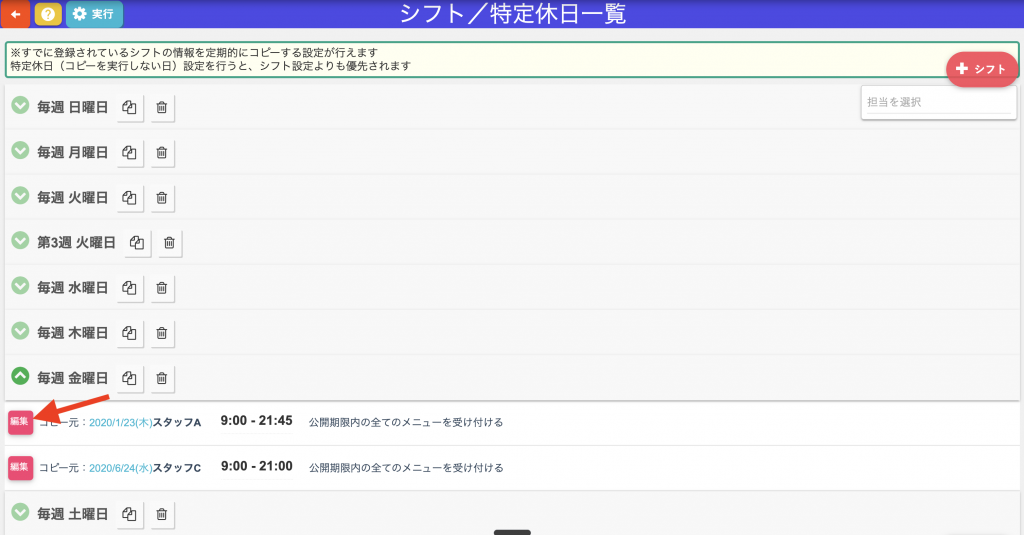Viewport: 1024px width, 535px height.
Task: Click the orange back arrow button
Action: [15, 14]
